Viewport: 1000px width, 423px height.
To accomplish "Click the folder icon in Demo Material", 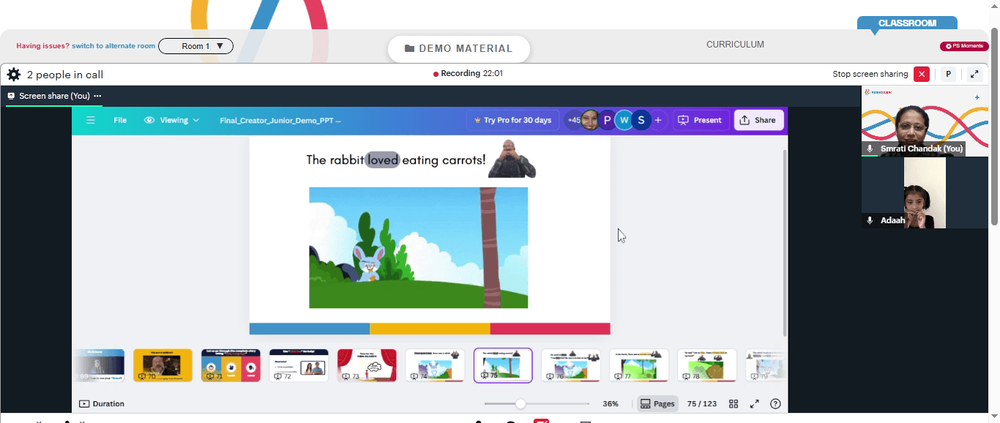I will tap(409, 48).
